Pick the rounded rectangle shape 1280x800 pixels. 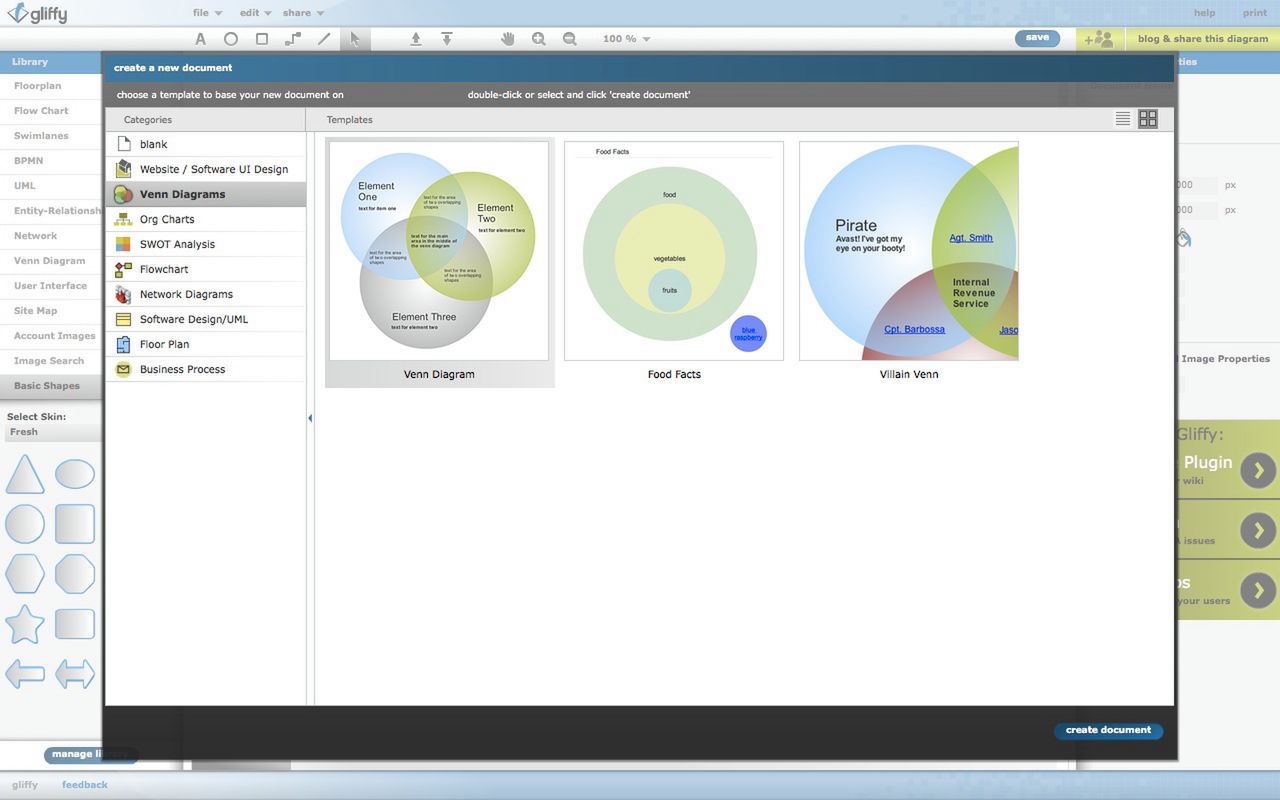[x=75, y=624]
